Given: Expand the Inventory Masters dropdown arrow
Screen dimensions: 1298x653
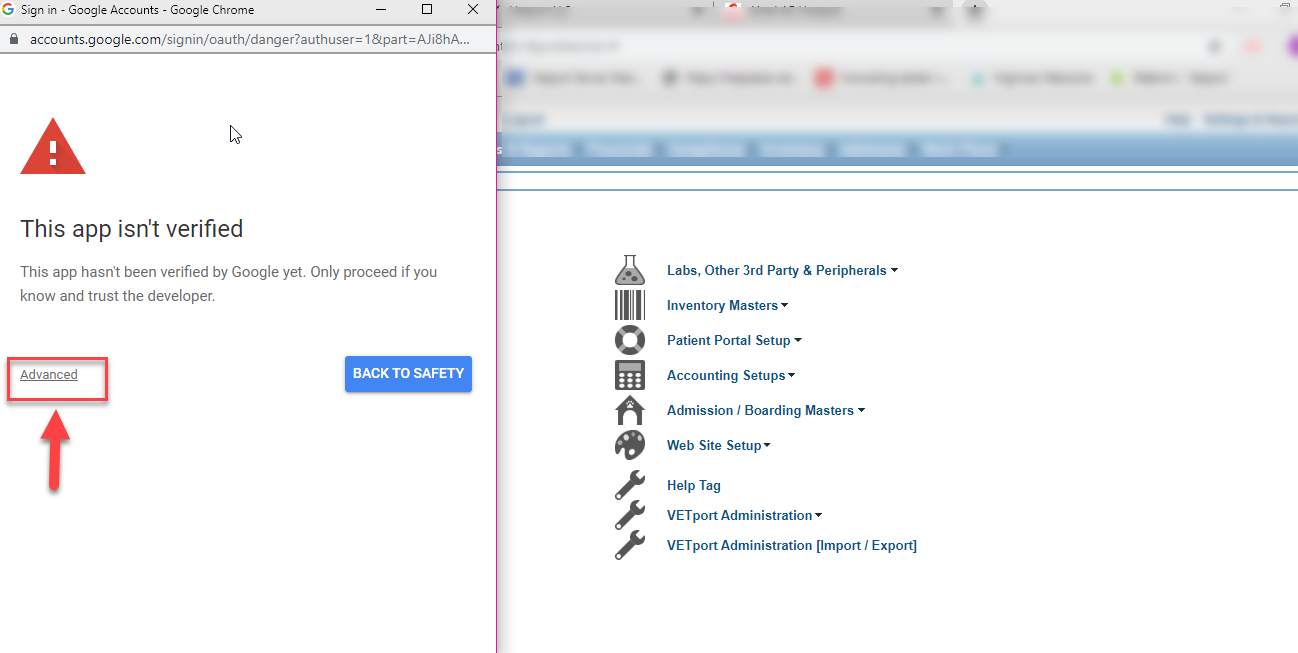Looking at the screenshot, I should 785,305.
